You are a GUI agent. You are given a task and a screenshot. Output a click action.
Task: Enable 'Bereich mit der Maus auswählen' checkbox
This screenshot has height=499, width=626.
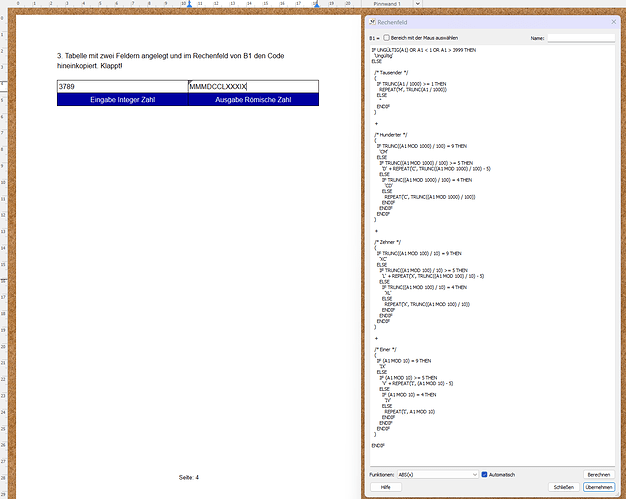tap(387, 37)
